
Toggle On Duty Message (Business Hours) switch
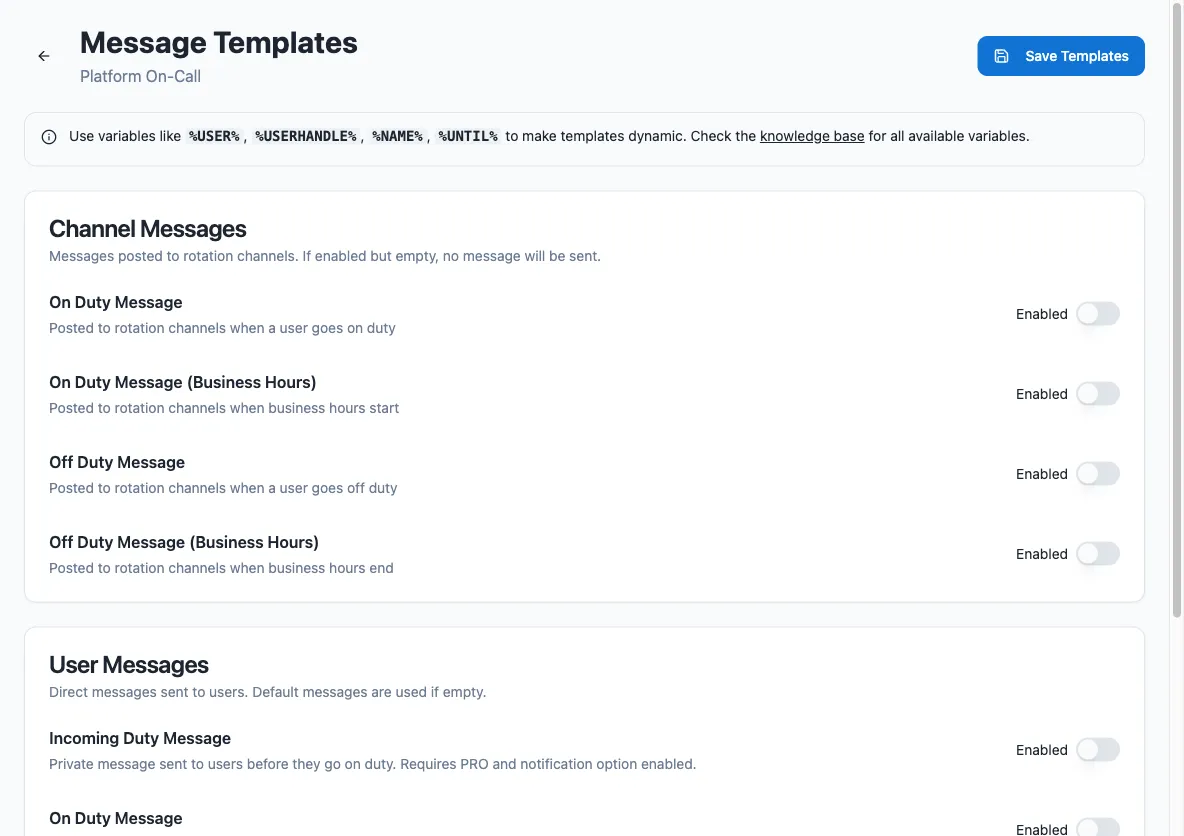pos(1097,393)
